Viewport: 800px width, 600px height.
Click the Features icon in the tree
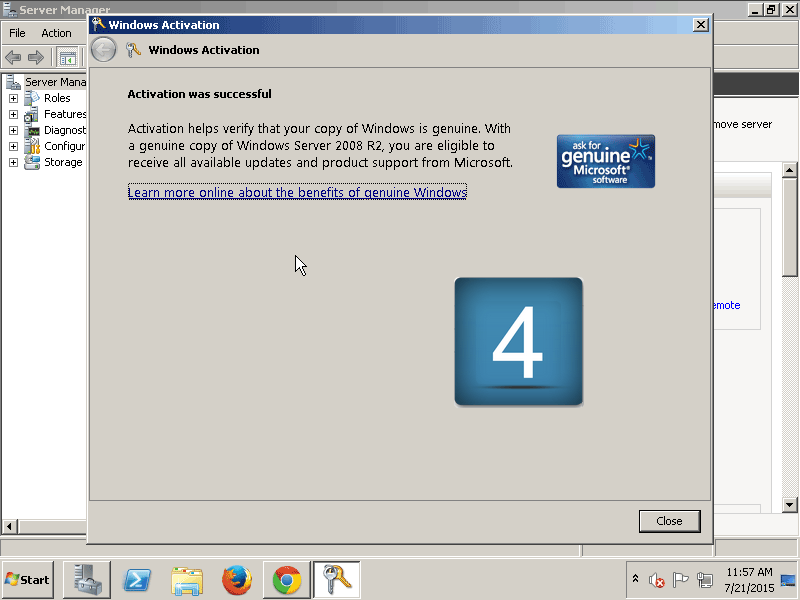(32, 114)
